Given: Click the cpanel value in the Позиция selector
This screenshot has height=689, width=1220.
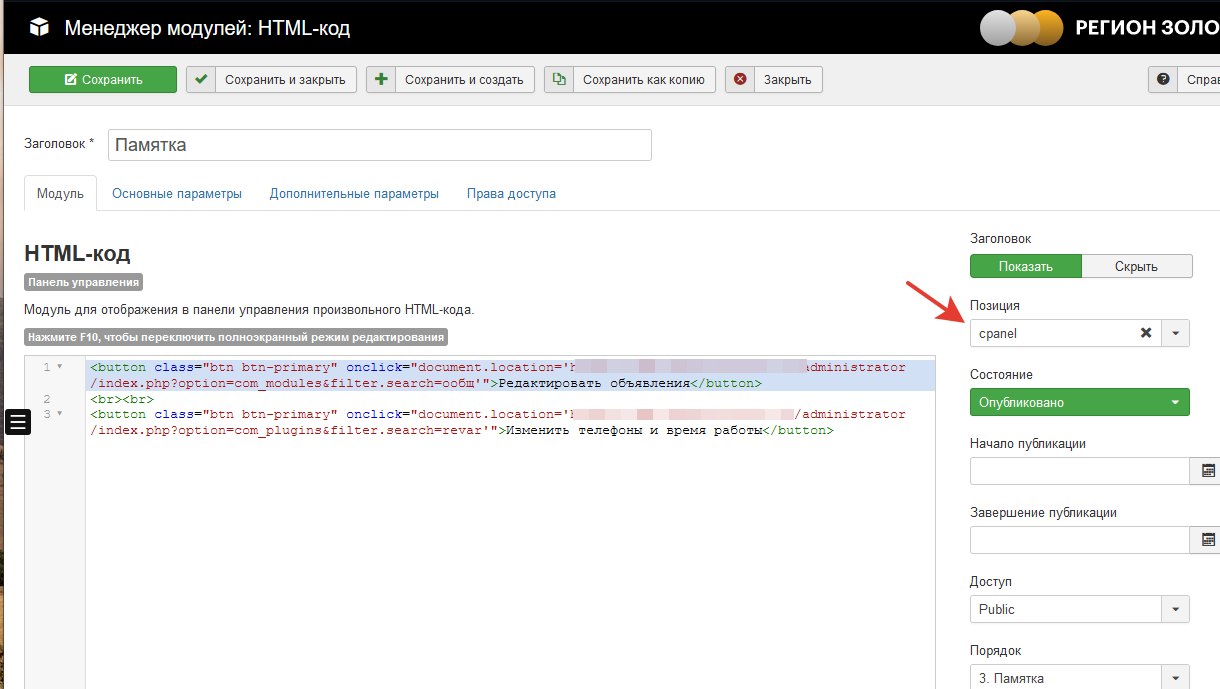Looking at the screenshot, I should pos(998,334).
